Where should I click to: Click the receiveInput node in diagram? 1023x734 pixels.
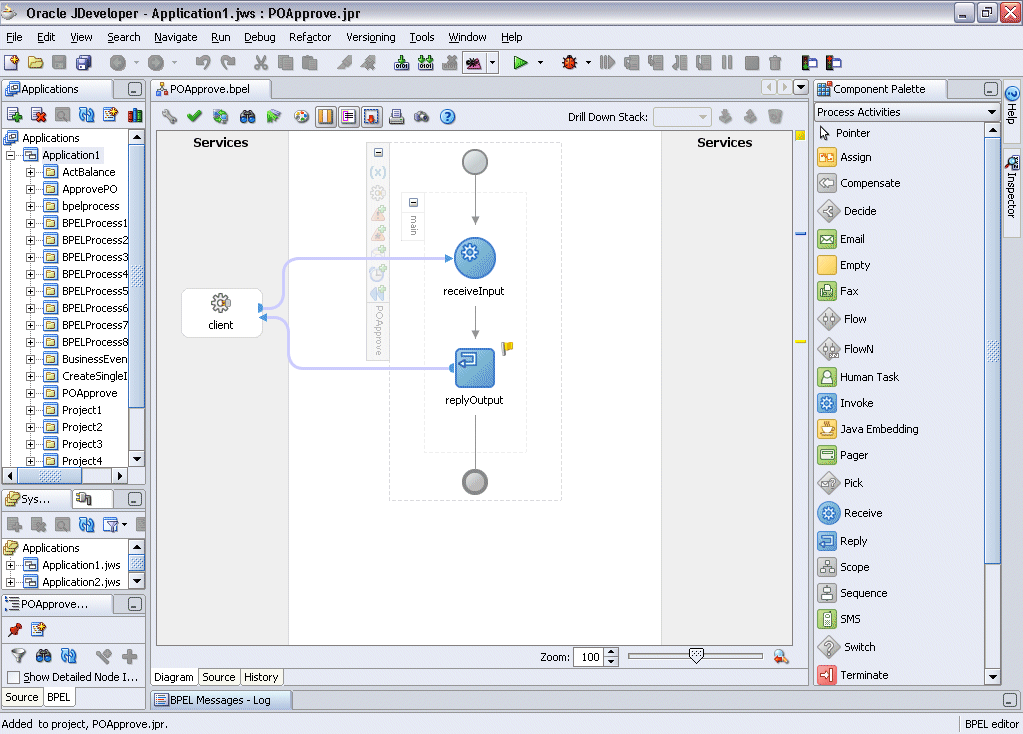[475, 257]
